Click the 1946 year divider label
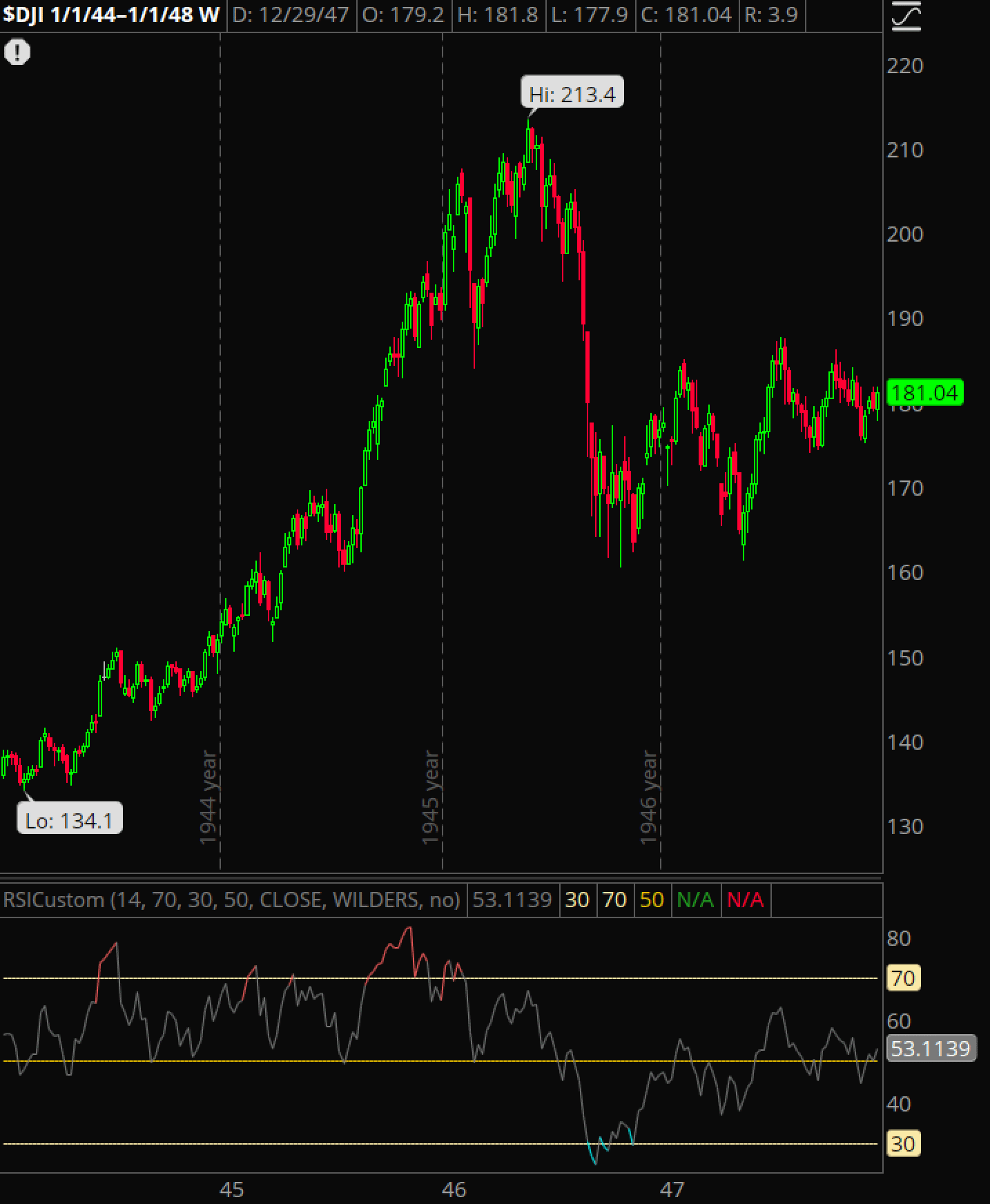Screen dimensions: 990x1204 pos(649,797)
